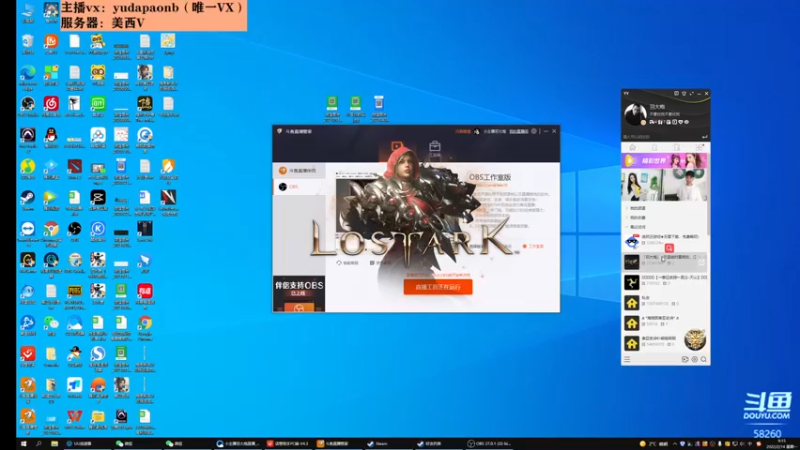Image resolution: width=800 pixels, height=450 pixels.
Task: Switch to the groups tab in YY window
Action: click(x=677, y=147)
